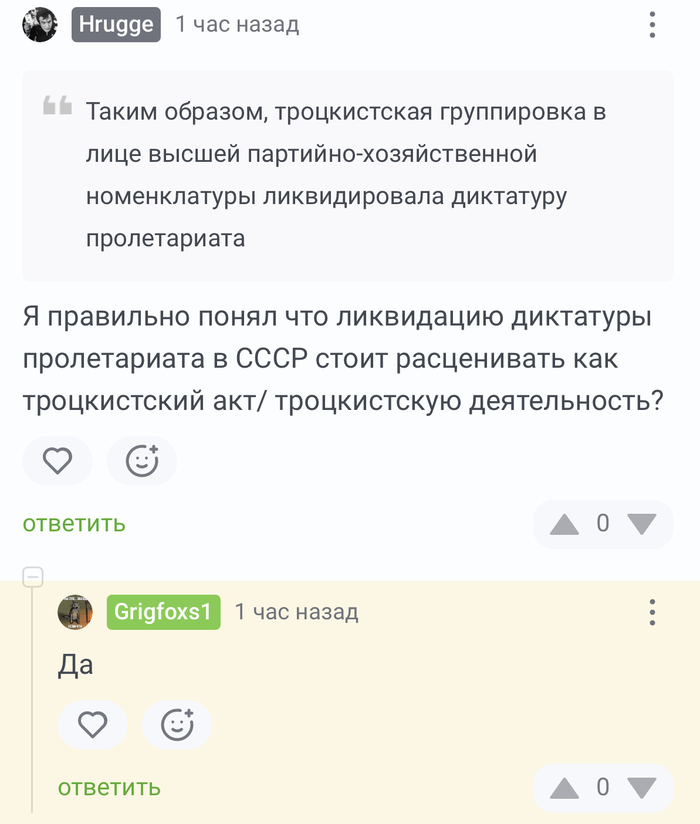Downvote Hrugge's comment

(640, 523)
